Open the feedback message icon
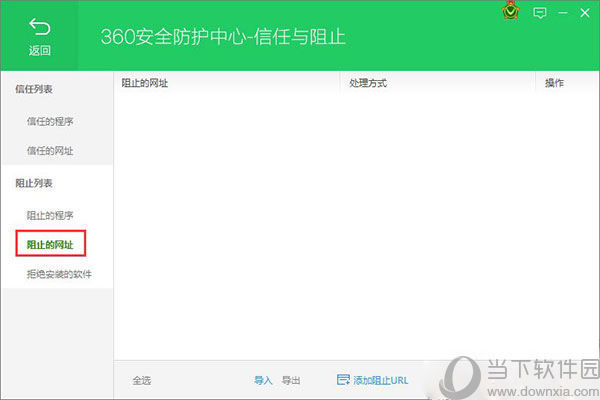The image size is (600, 400). click(x=540, y=13)
